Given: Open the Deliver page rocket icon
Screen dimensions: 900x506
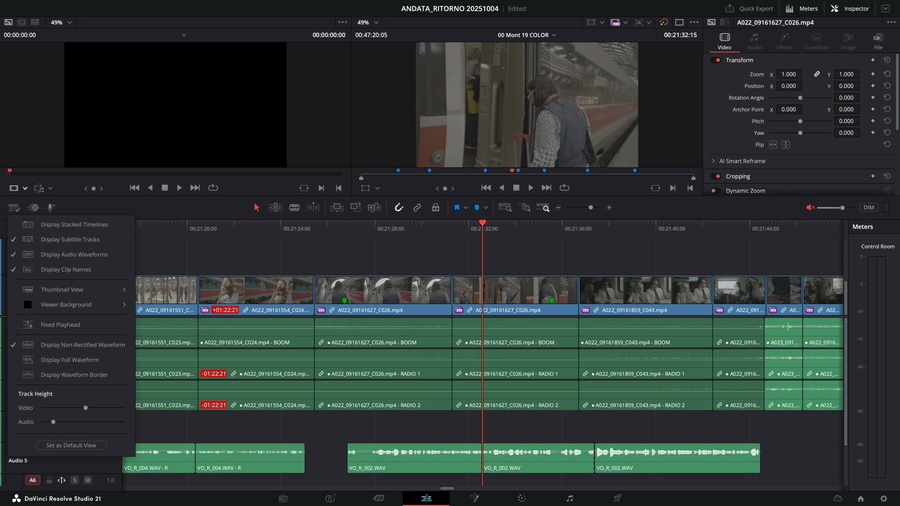Looking at the screenshot, I should pos(617,499).
